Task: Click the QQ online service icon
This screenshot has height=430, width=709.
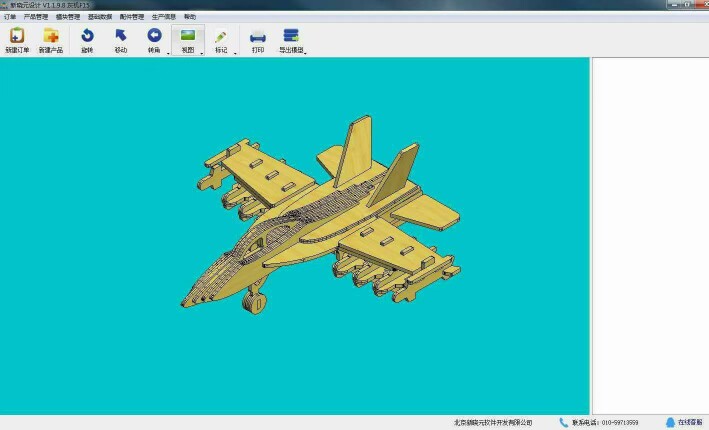Action: point(670,422)
